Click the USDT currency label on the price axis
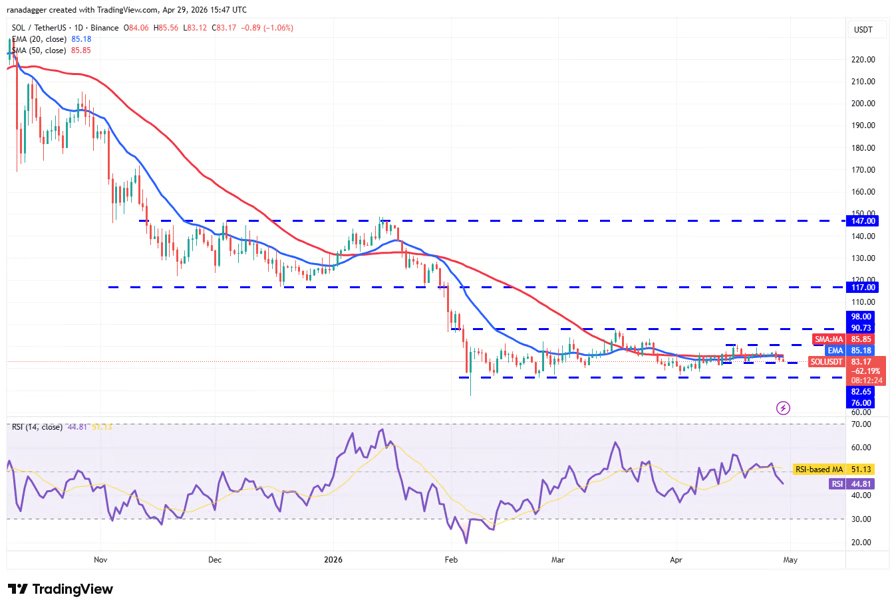896x609 pixels. (x=862, y=30)
